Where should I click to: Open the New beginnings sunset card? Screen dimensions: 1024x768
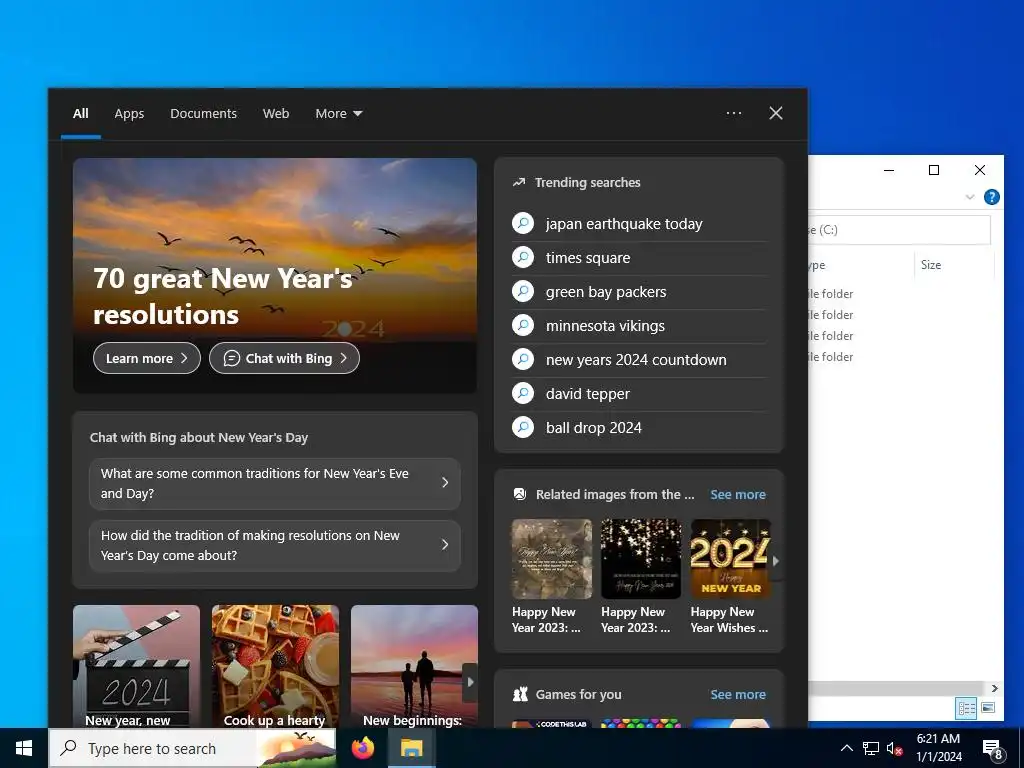(413, 666)
